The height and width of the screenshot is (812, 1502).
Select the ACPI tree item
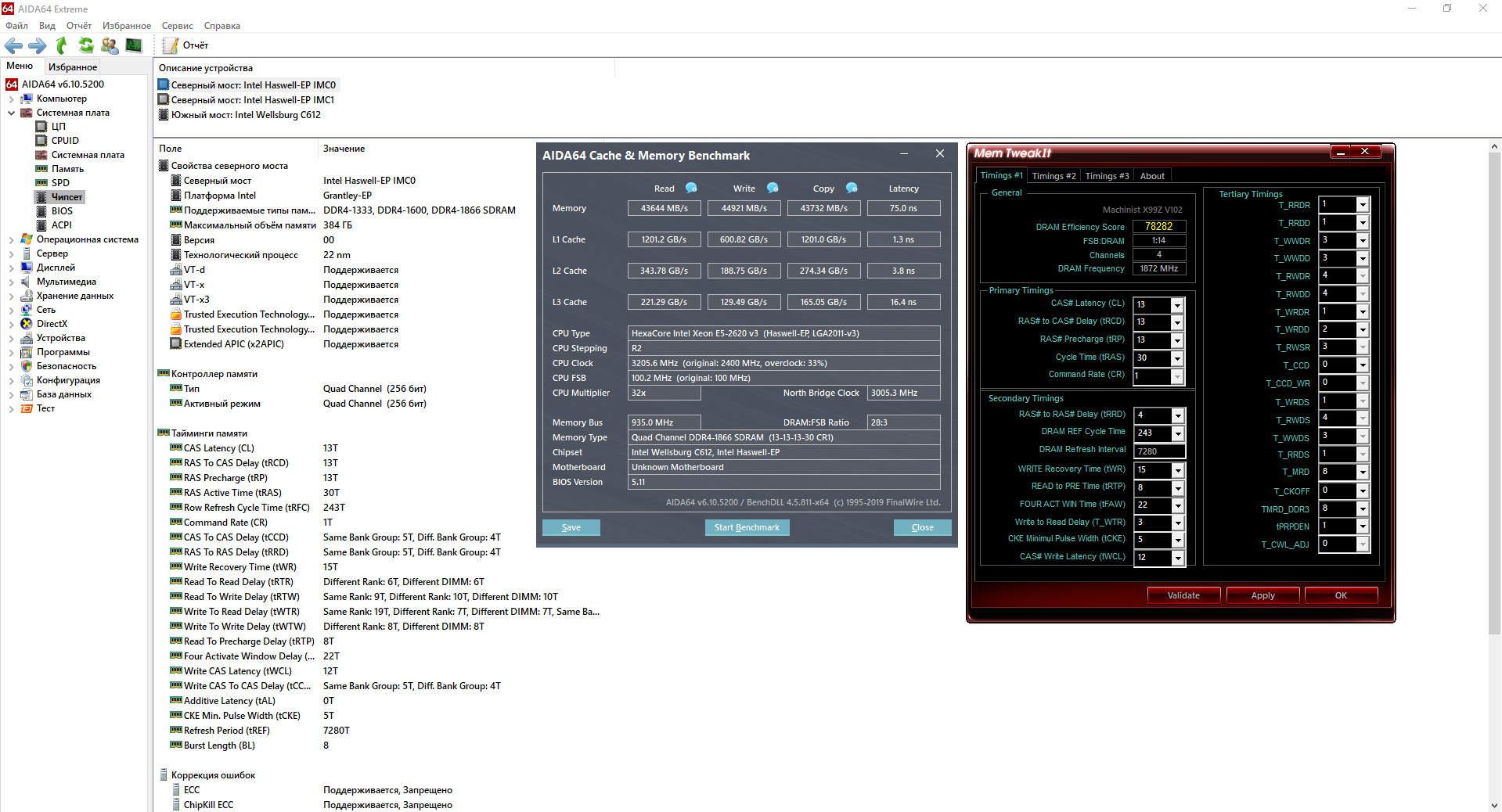click(x=61, y=225)
